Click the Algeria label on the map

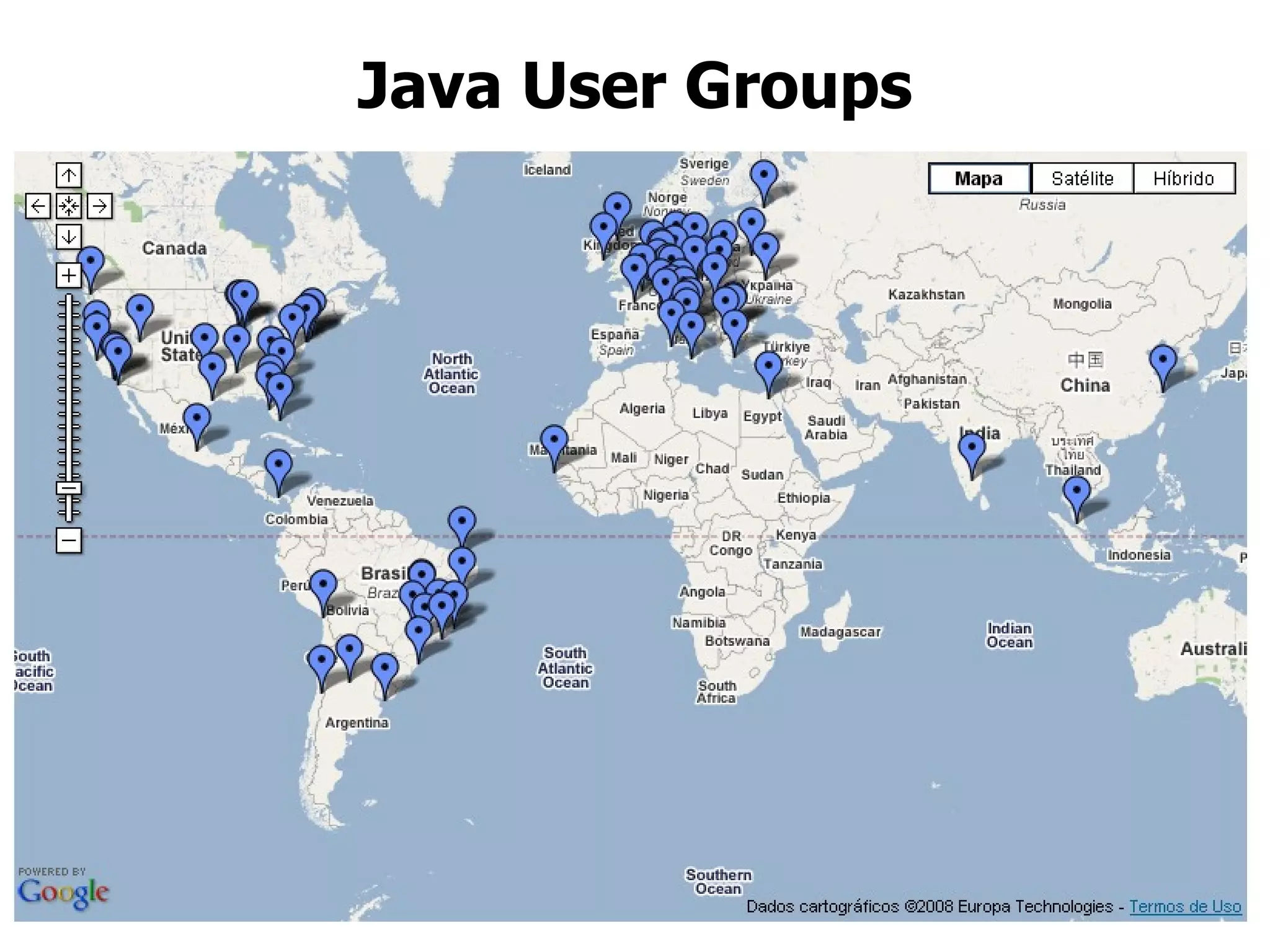coord(642,408)
